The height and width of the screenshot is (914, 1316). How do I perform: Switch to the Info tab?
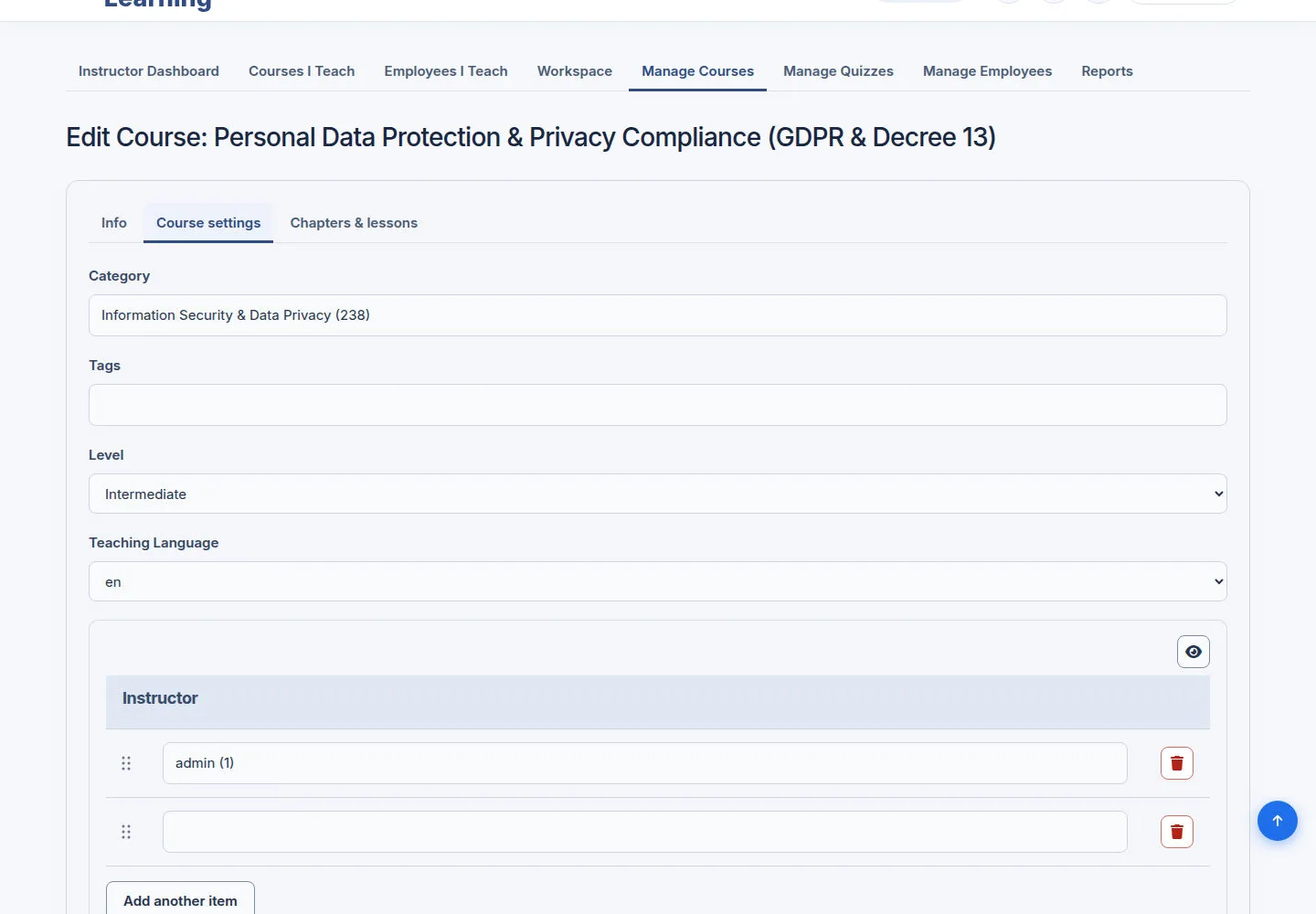click(114, 223)
